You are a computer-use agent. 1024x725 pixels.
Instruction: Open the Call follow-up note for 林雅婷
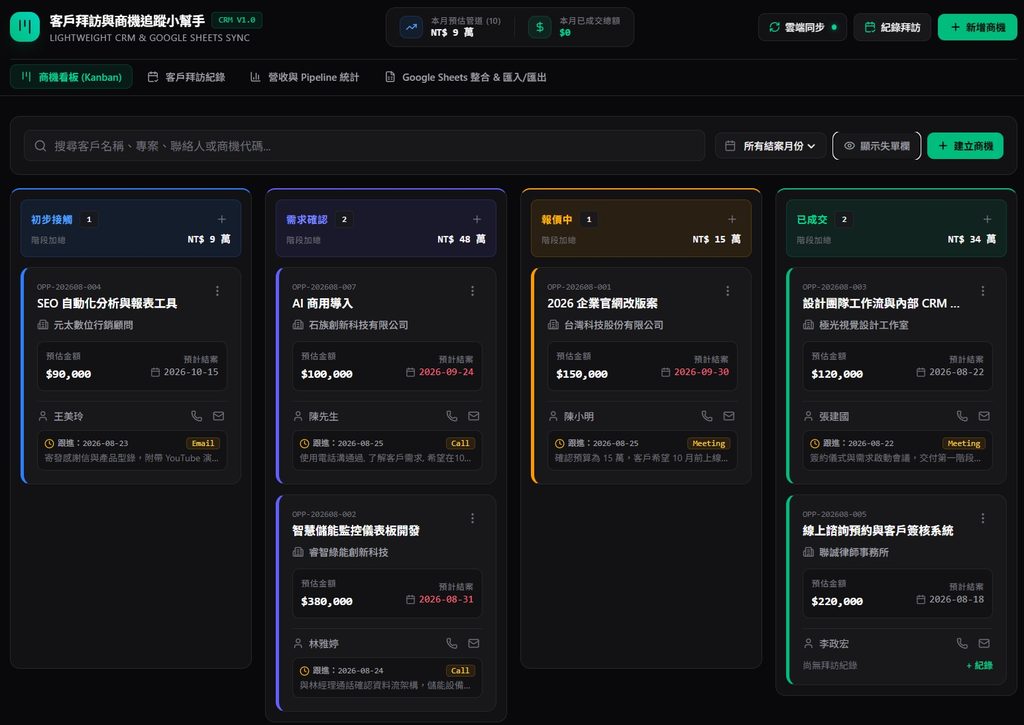387,678
